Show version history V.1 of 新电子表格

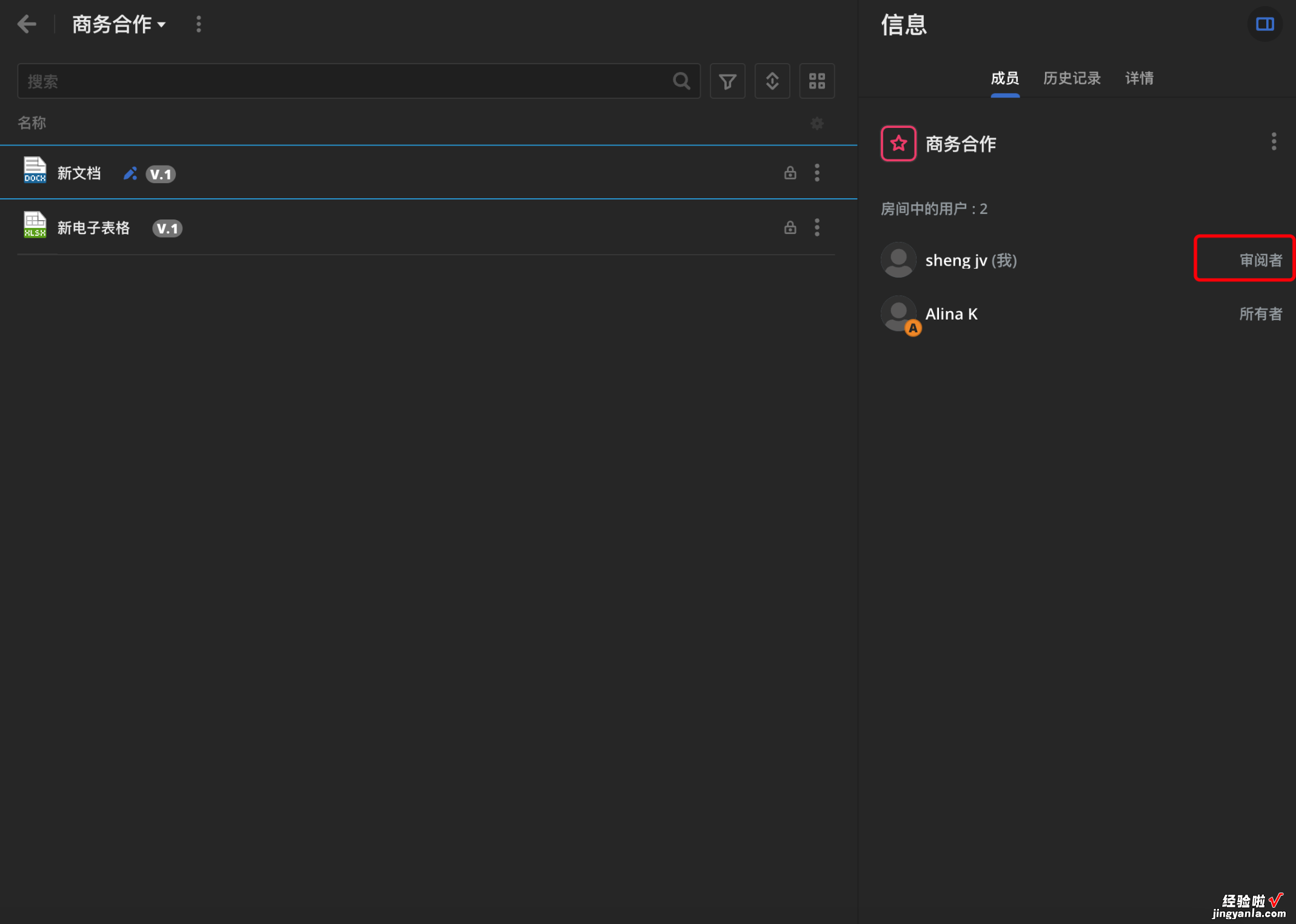[167, 229]
